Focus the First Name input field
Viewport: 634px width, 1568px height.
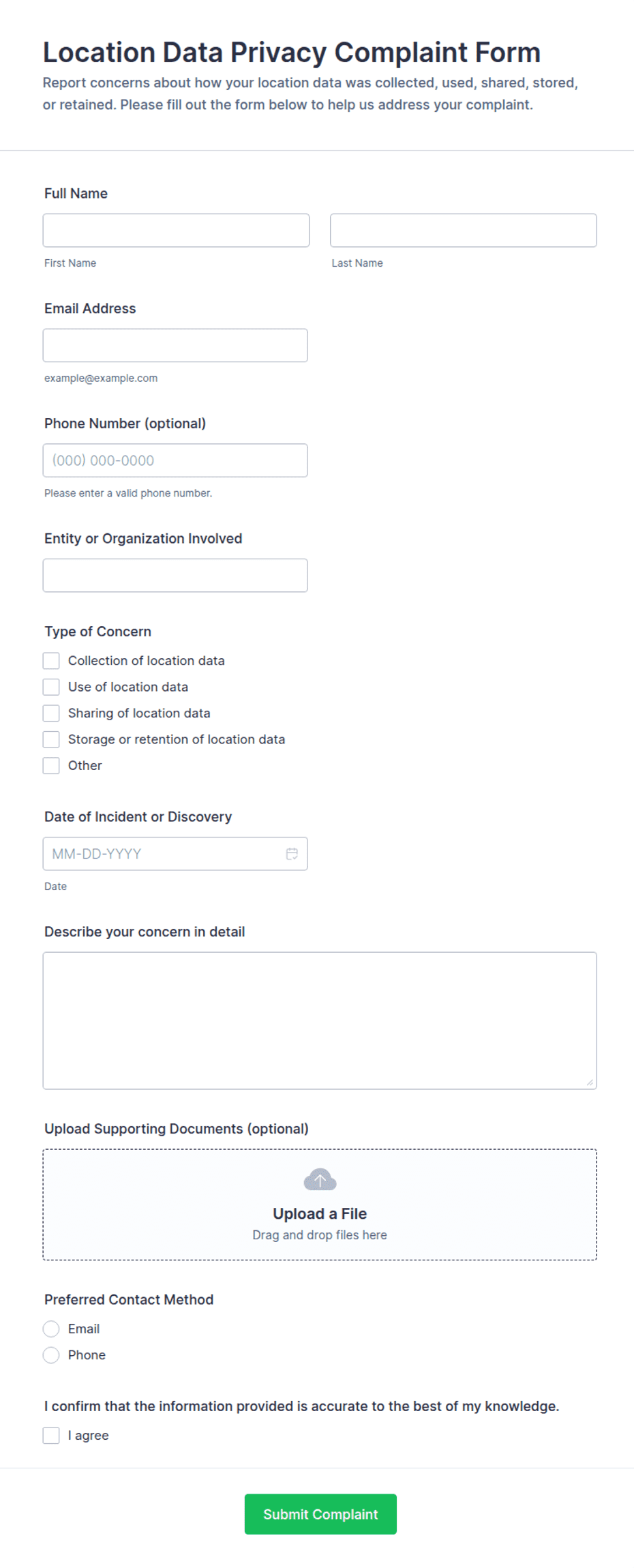click(x=176, y=231)
